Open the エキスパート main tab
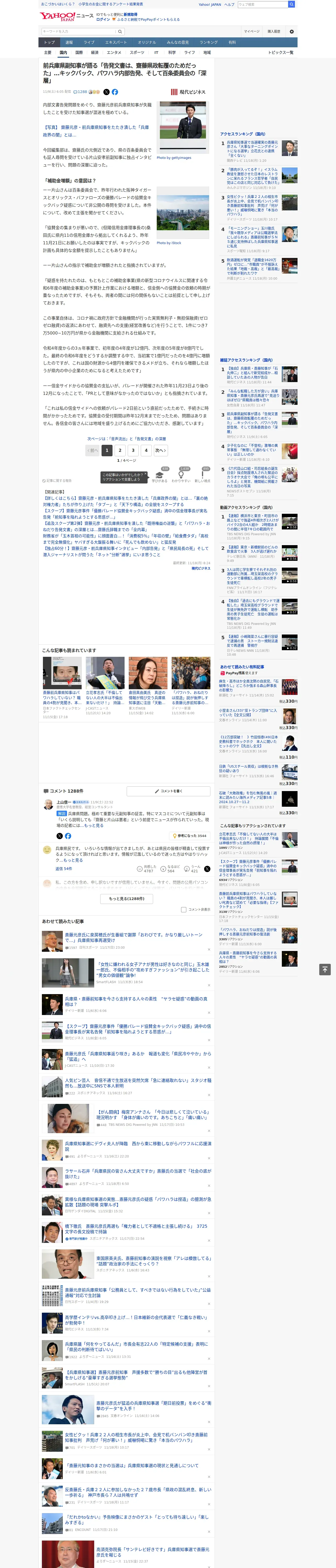This screenshot has width=336, height=1568. [x=116, y=43]
